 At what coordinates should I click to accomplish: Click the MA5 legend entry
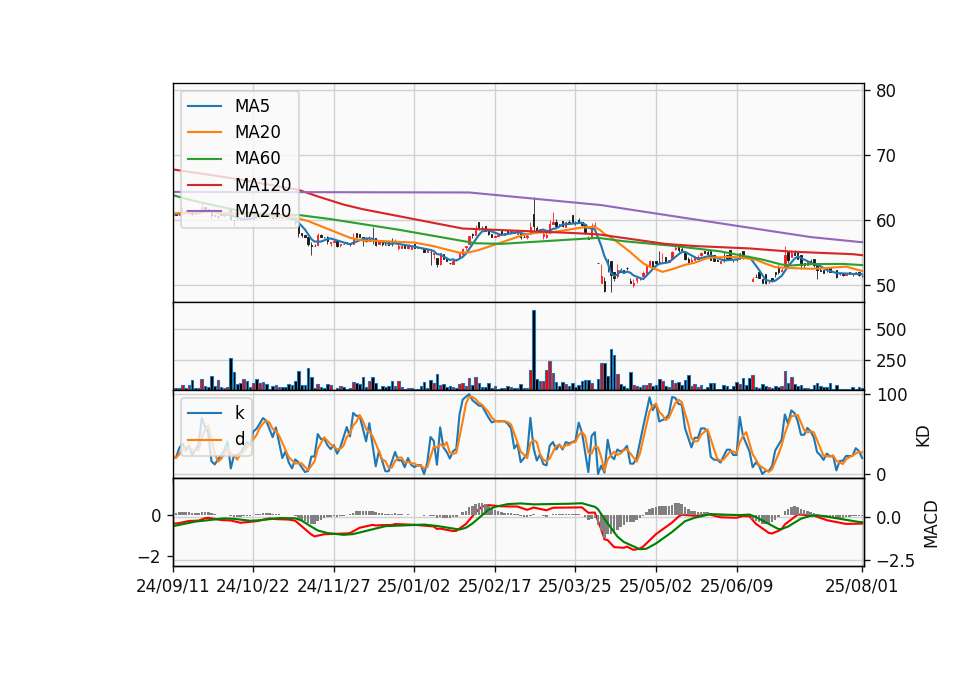228,106
